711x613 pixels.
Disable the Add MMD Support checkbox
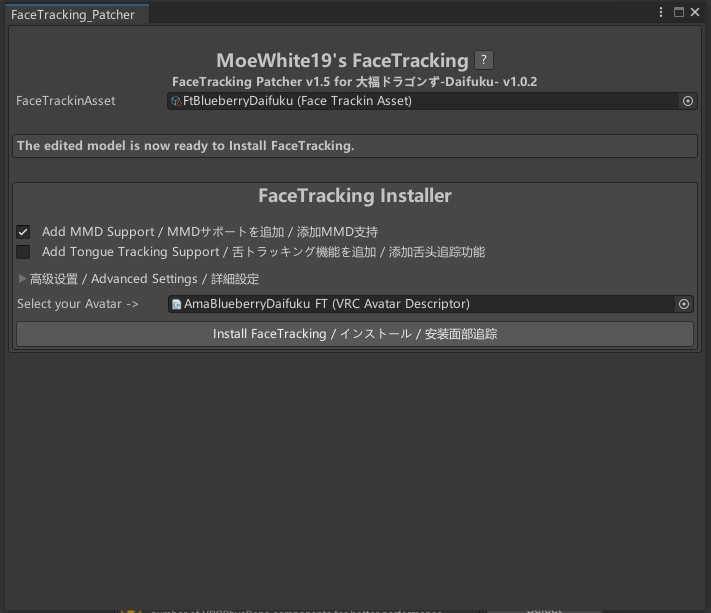pos(23,232)
